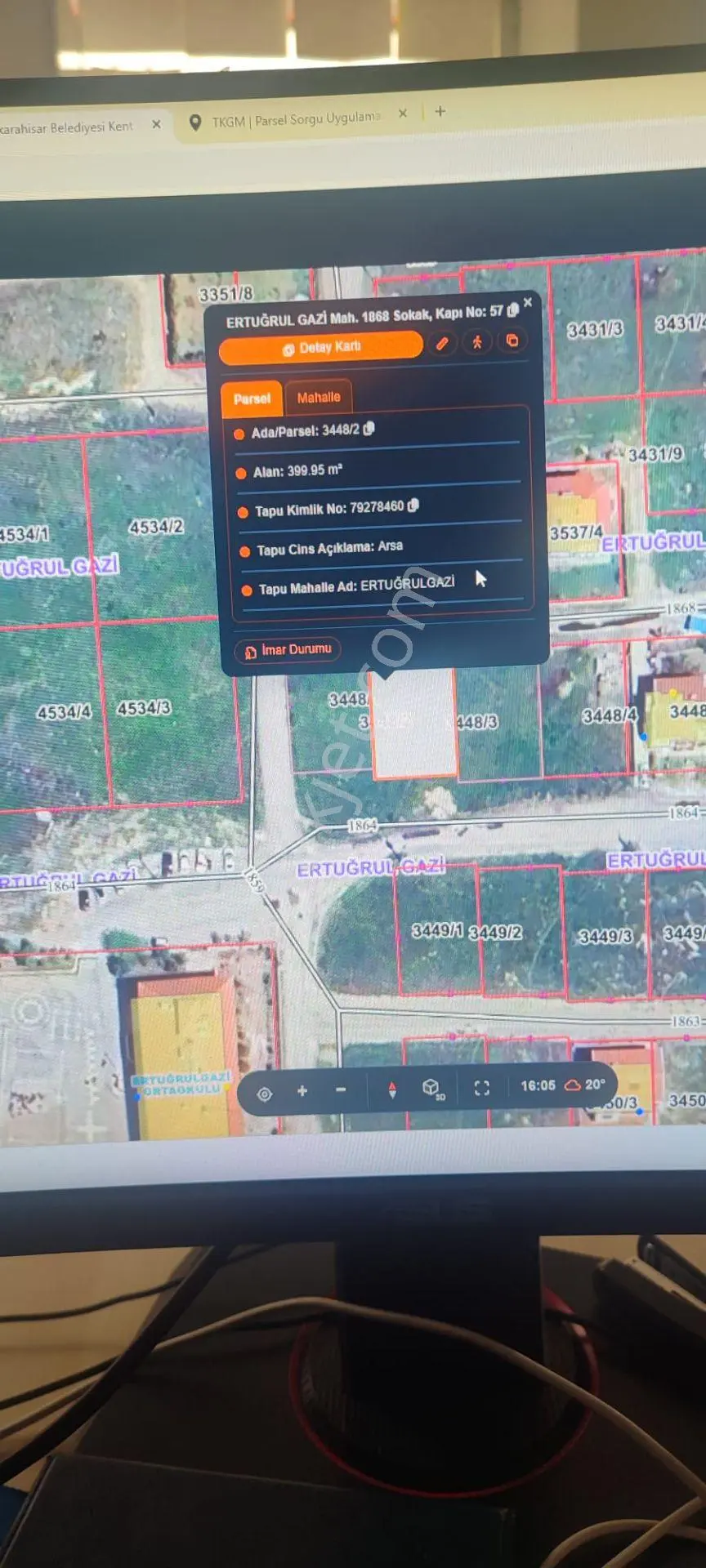Click the pedestrian street view icon
Image resolution: width=706 pixels, height=1568 pixels.
pos(477,342)
